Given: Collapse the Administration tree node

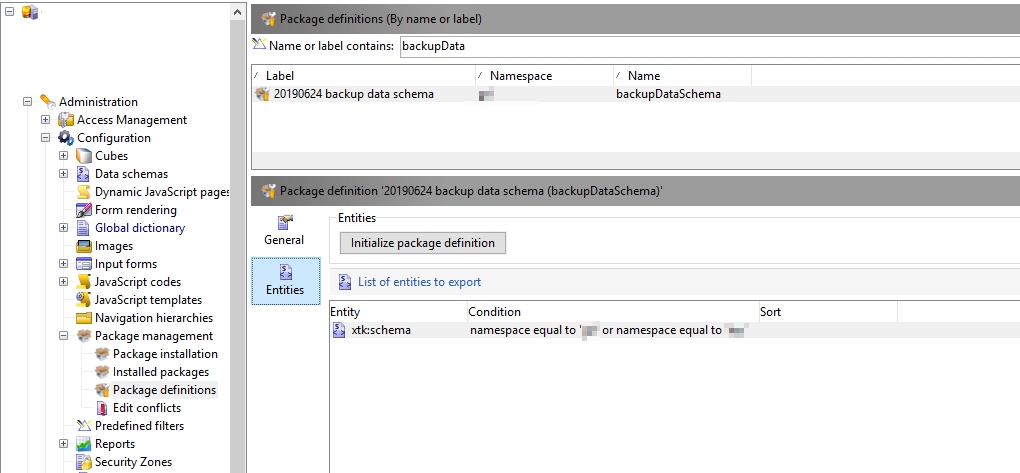Looking at the screenshot, I should (28, 102).
